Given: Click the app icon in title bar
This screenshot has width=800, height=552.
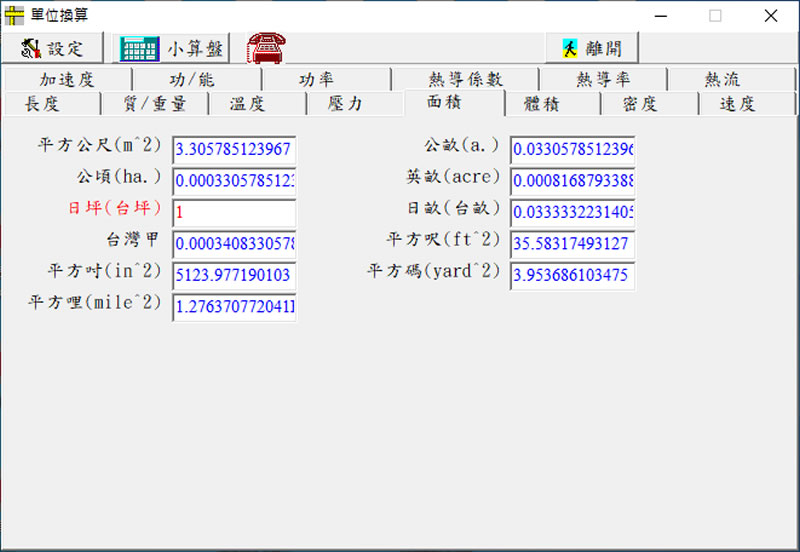Looking at the screenshot, I should click(15, 15).
